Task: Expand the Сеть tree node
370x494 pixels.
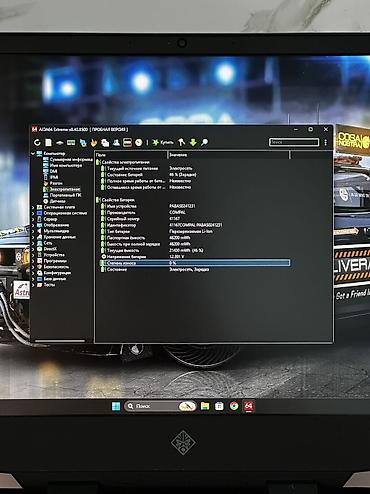Action: [33, 243]
